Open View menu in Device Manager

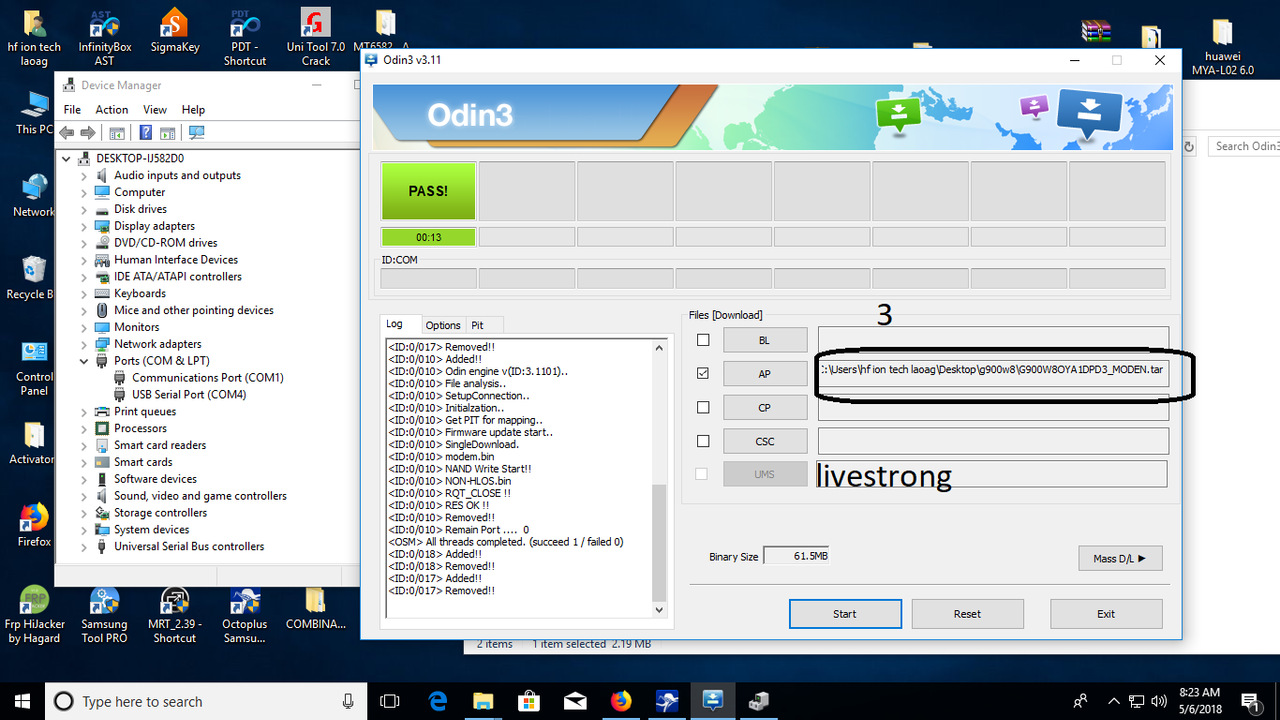click(x=155, y=110)
